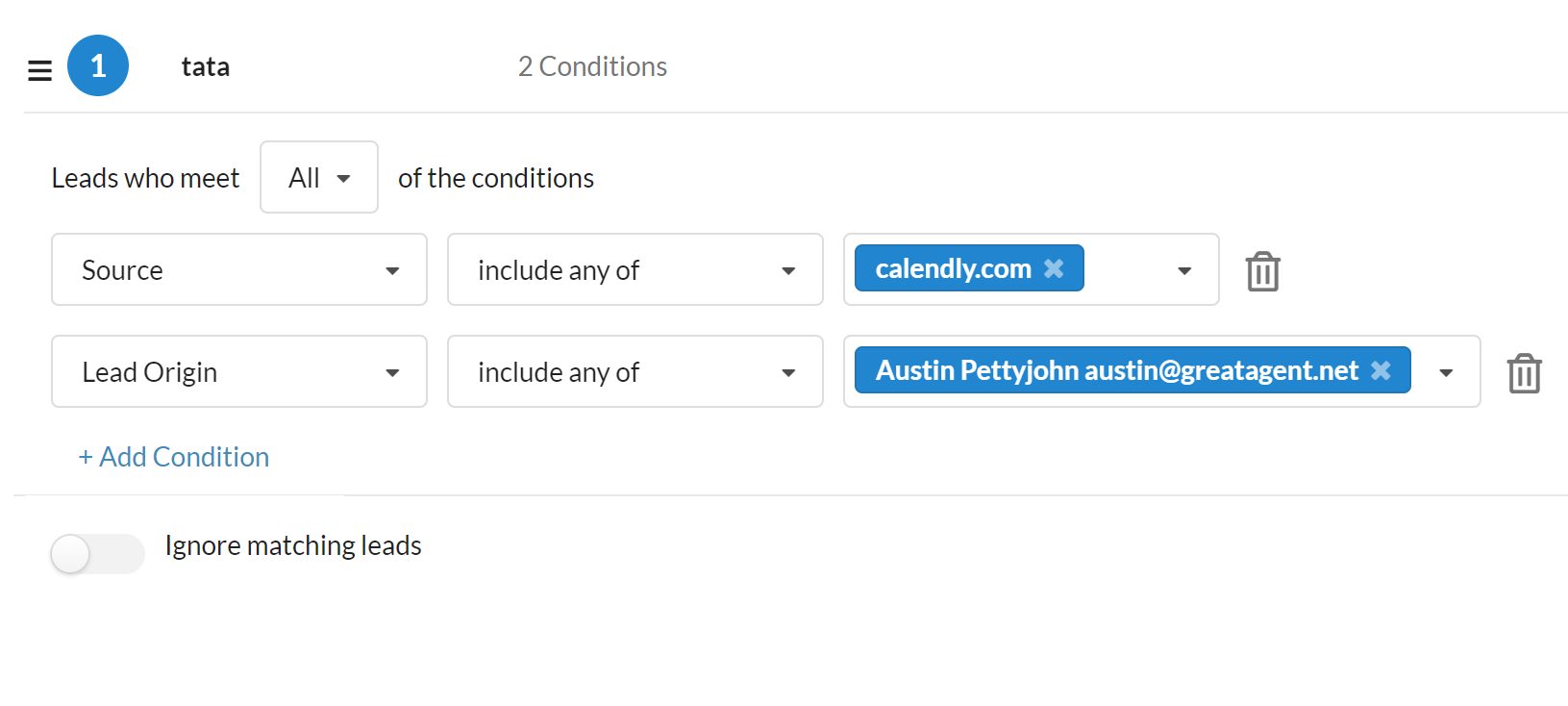Click the hamburger drag handle icon
The width and height of the screenshot is (1568, 706).
(39, 70)
